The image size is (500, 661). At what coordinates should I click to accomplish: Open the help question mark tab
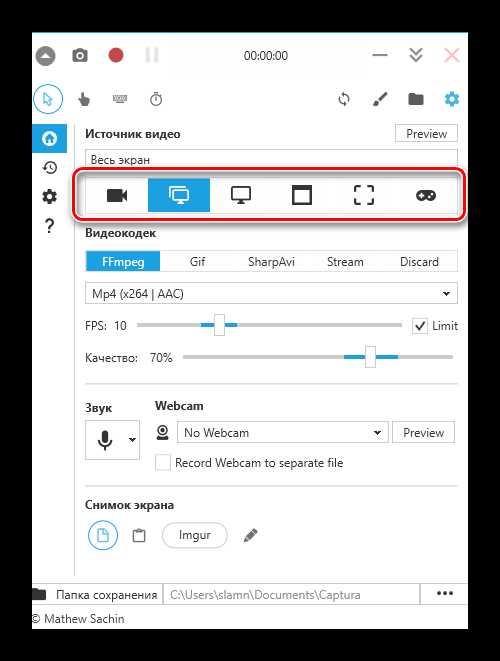coord(49,226)
